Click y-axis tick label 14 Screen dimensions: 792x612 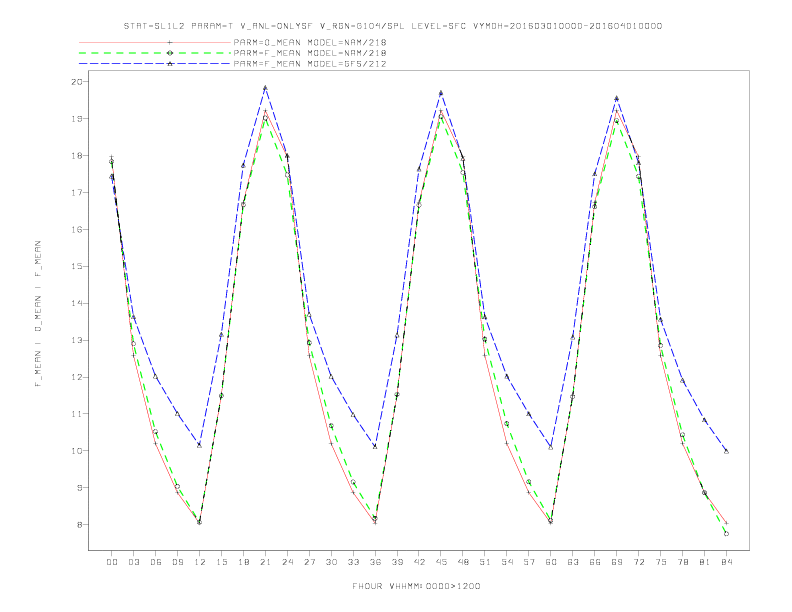(78, 303)
